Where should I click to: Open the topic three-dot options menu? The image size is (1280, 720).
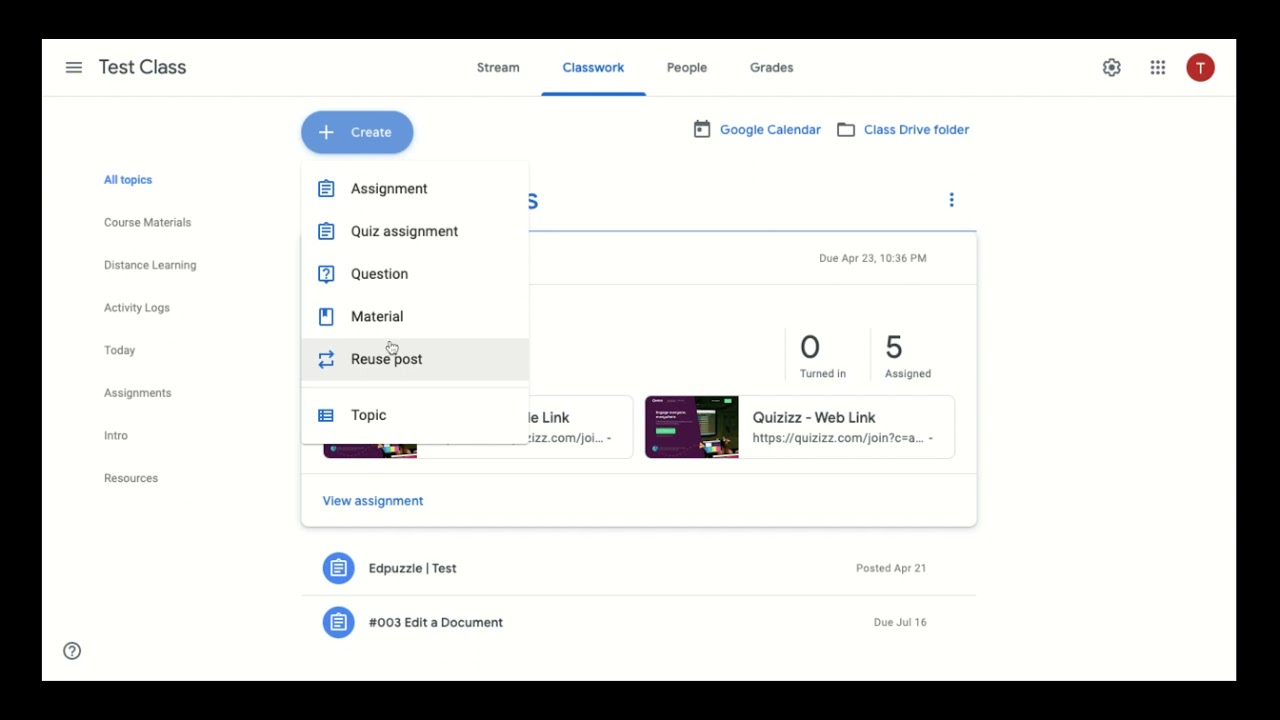[x=951, y=200]
